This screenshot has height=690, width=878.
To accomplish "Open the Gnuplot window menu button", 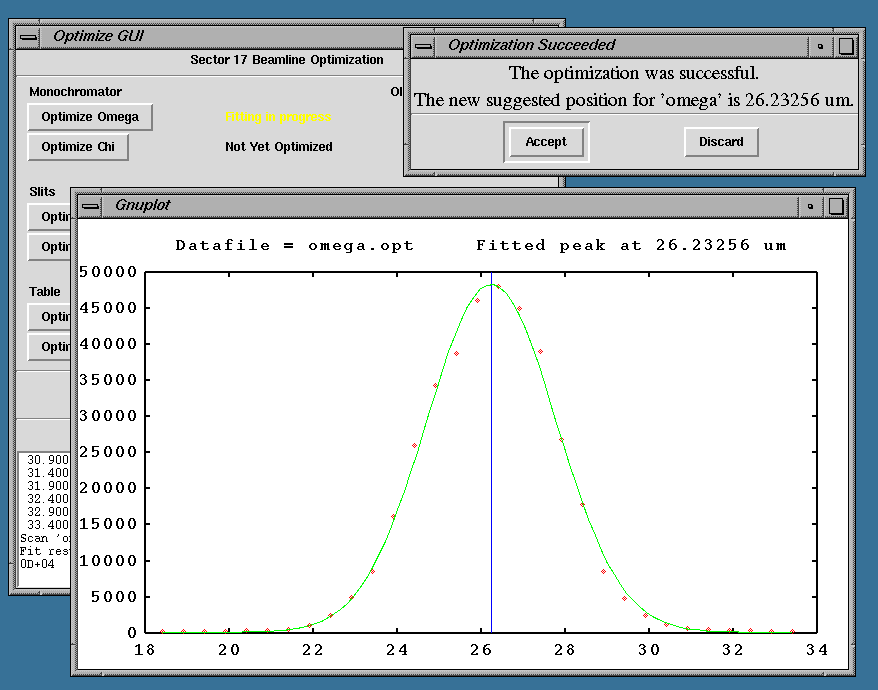I will [x=91, y=205].
